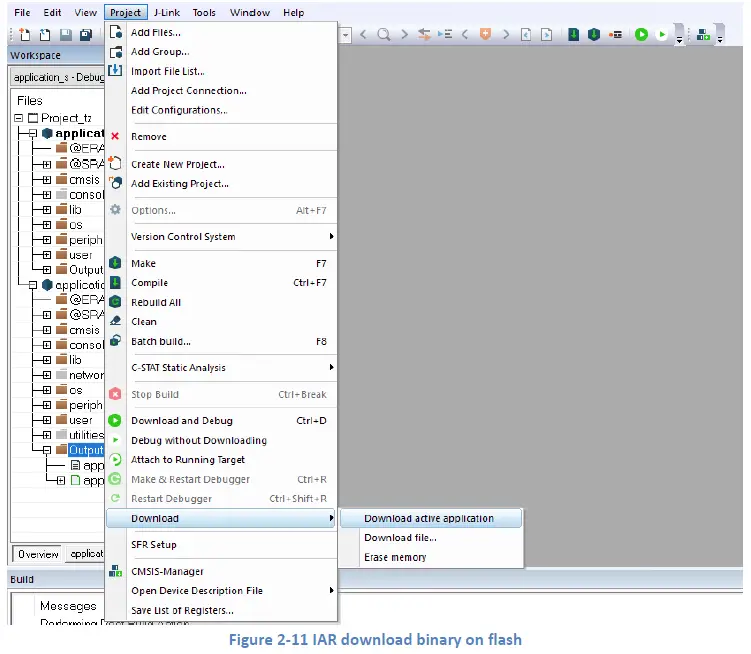Switch to the Overview workspace tab
Image resolution: width=751 pixels, height=654 pixels.
pos(38,554)
